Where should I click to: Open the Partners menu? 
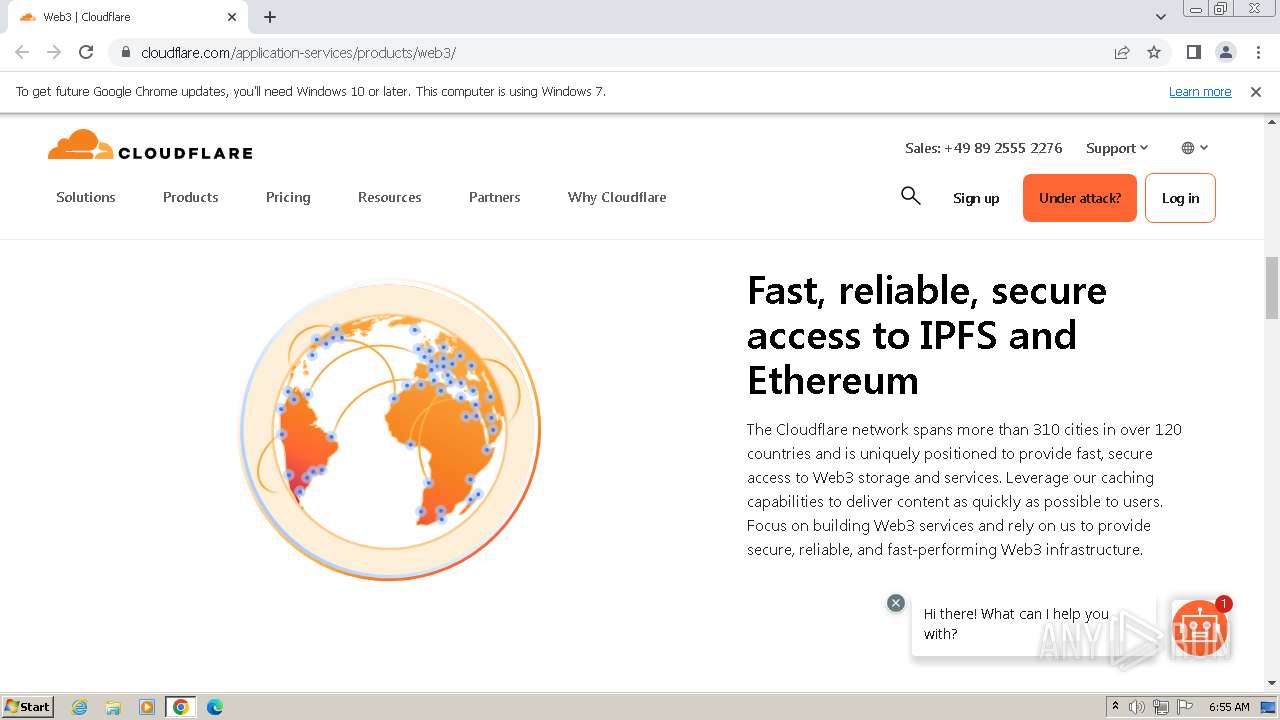(495, 197)
